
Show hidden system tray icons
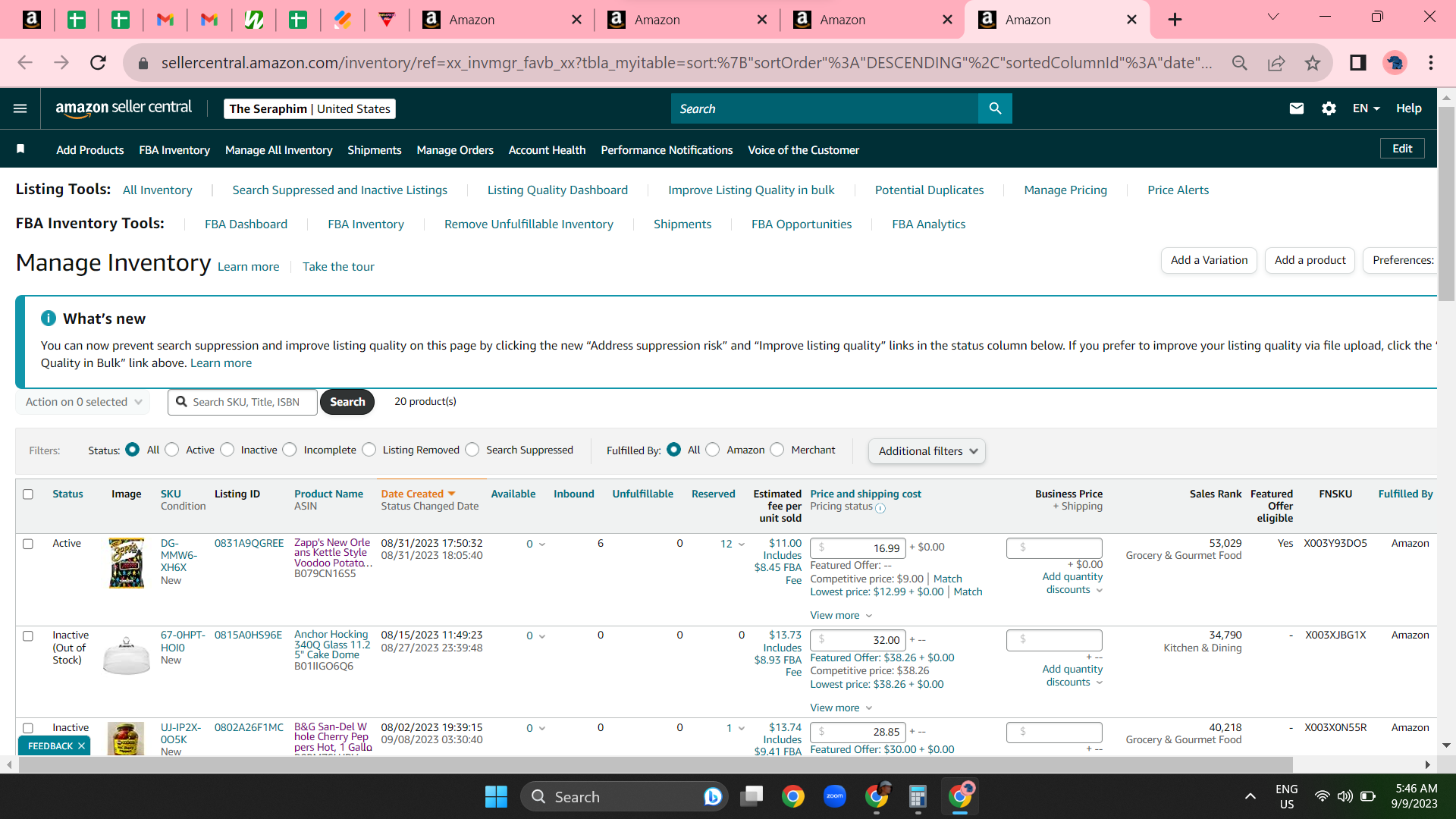[x=1250, y=796]
